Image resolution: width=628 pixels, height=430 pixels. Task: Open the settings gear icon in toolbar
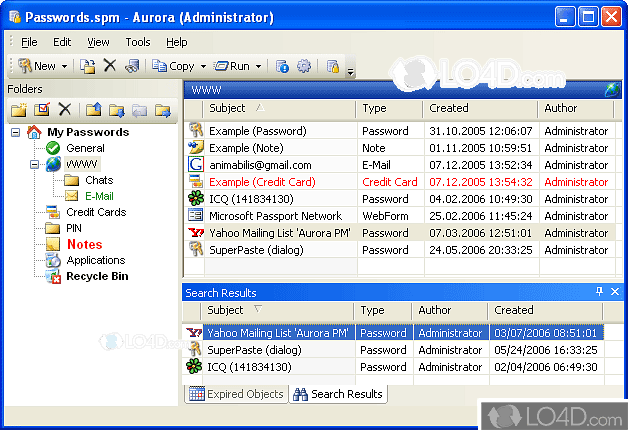304,66
